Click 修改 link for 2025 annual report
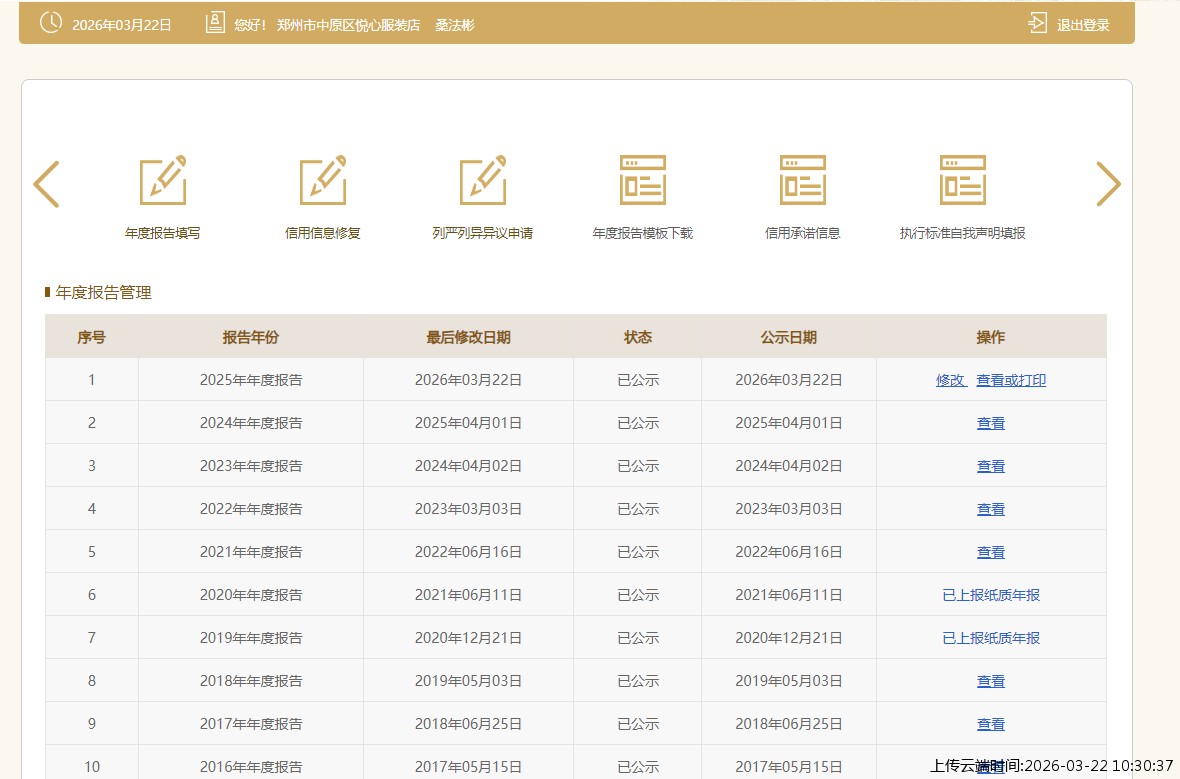The width and height of the screenshot is (1180, 779). click(950, 380)
